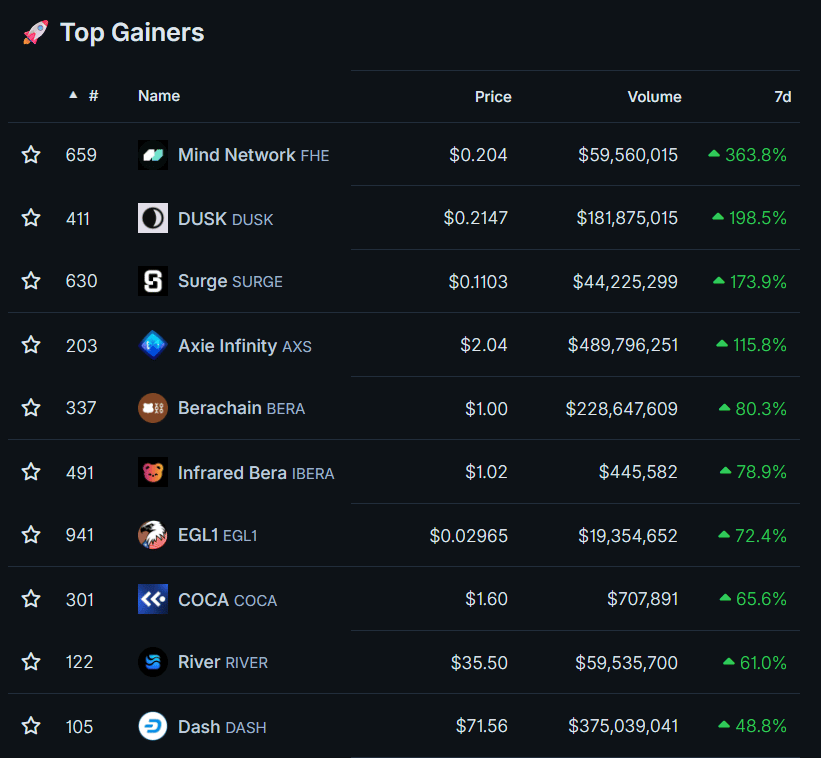Click the 363.8% seven-day gain

coord(747,155)
